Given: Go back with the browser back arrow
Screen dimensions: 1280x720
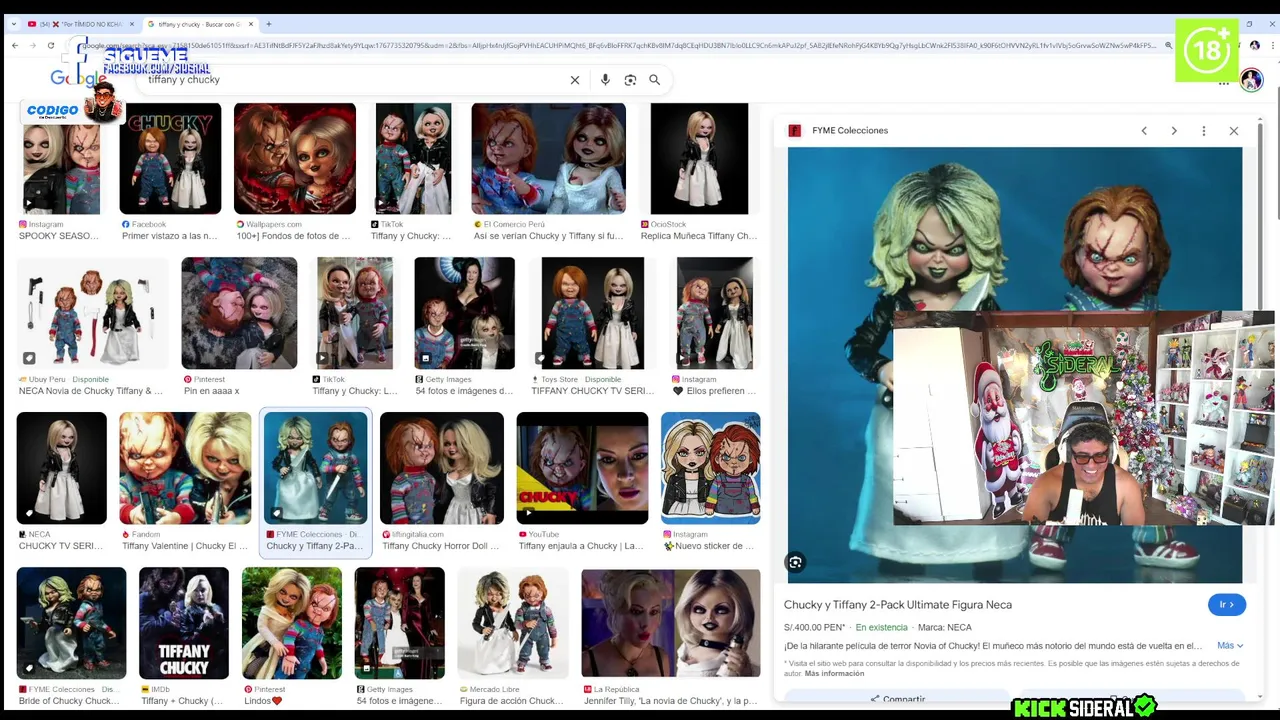Looking at the screenshot, I should (15, 45).
